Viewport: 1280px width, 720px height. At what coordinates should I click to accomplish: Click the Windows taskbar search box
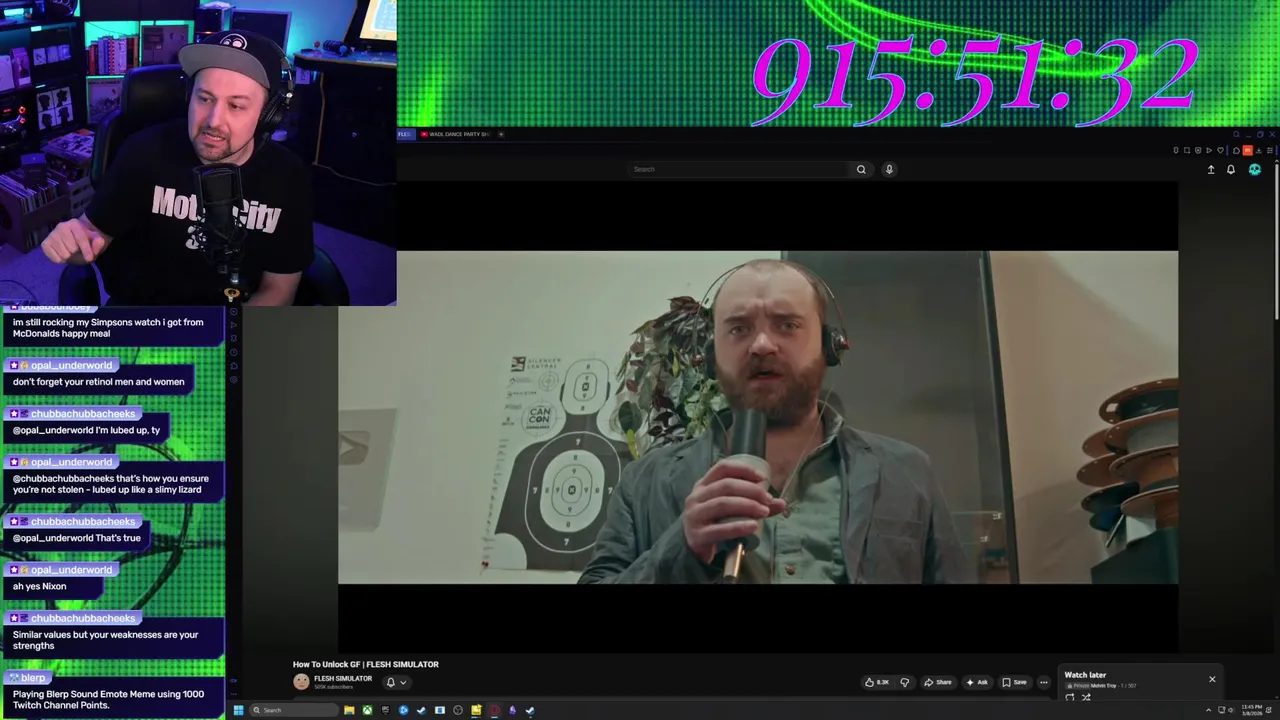click(294, 710)
